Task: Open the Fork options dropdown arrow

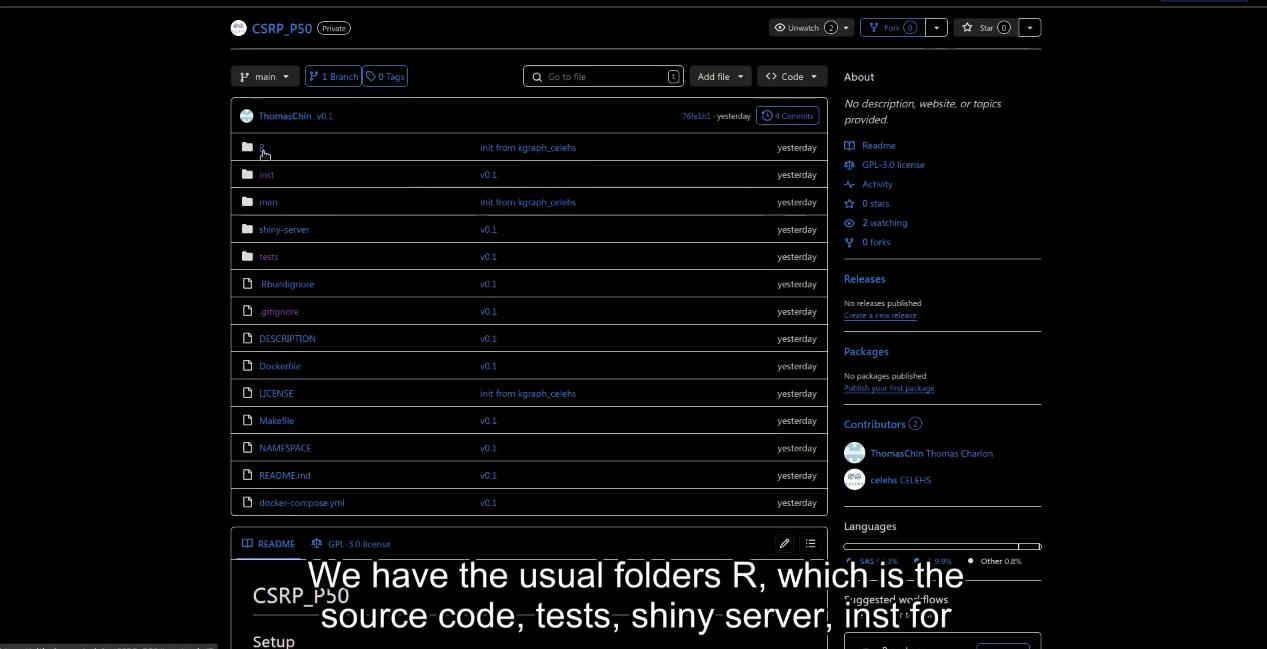Action: point(936,28)
